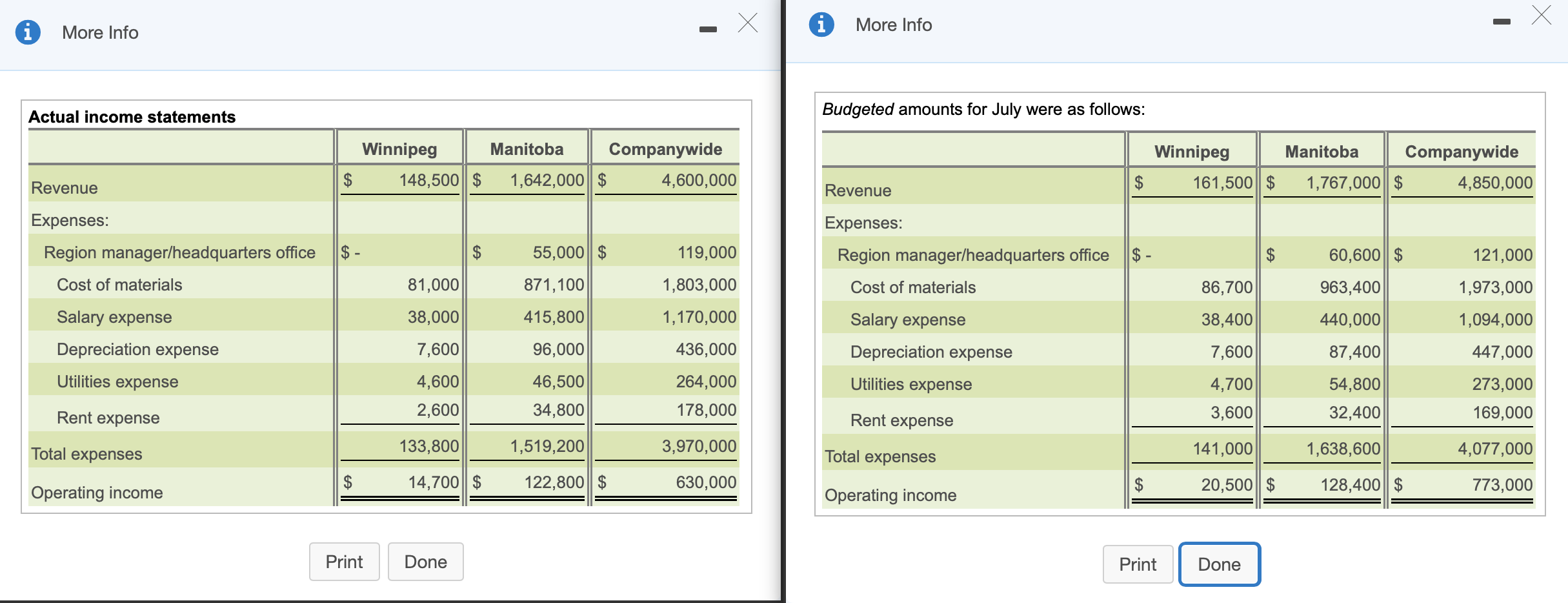The height and width of the screenshot is (603, 1568).
Task: Click the info icon in the Actual income statements dialog
Action: coord(28,32)
